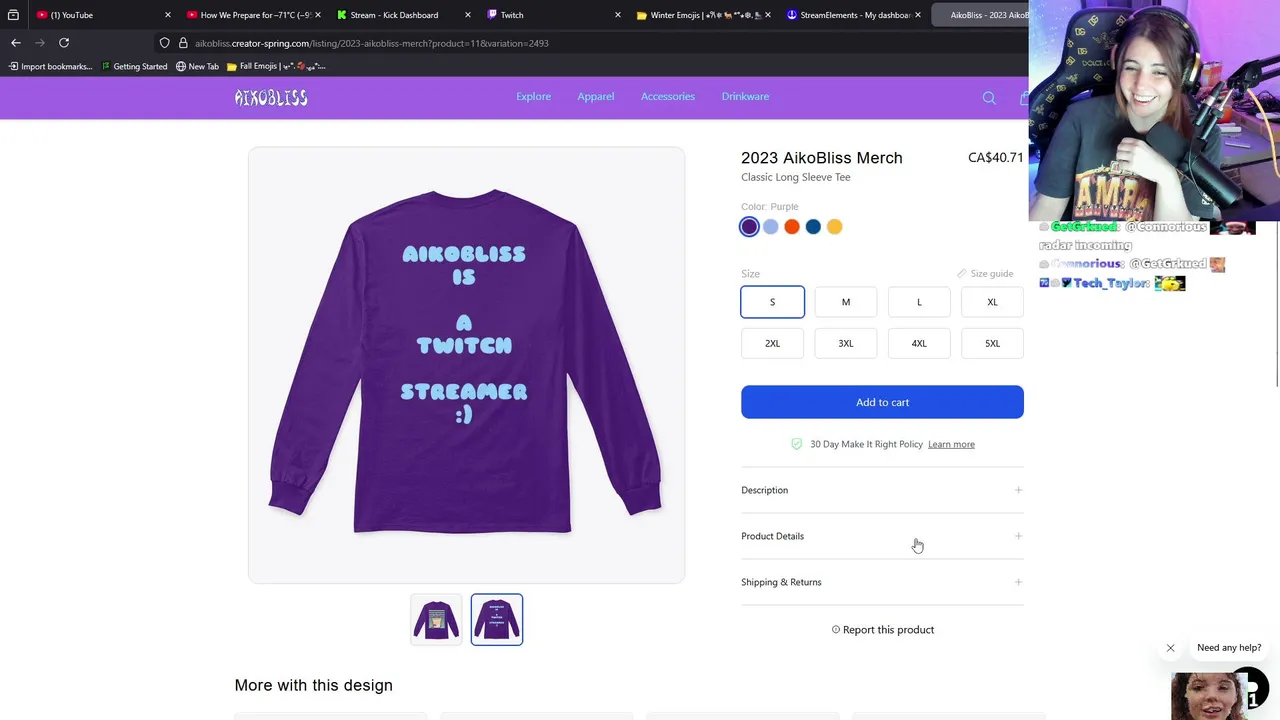The height and width of the screenshot is (720, 1280).
Task: Reload the page with the refresh icon
Action: (64, 43)
